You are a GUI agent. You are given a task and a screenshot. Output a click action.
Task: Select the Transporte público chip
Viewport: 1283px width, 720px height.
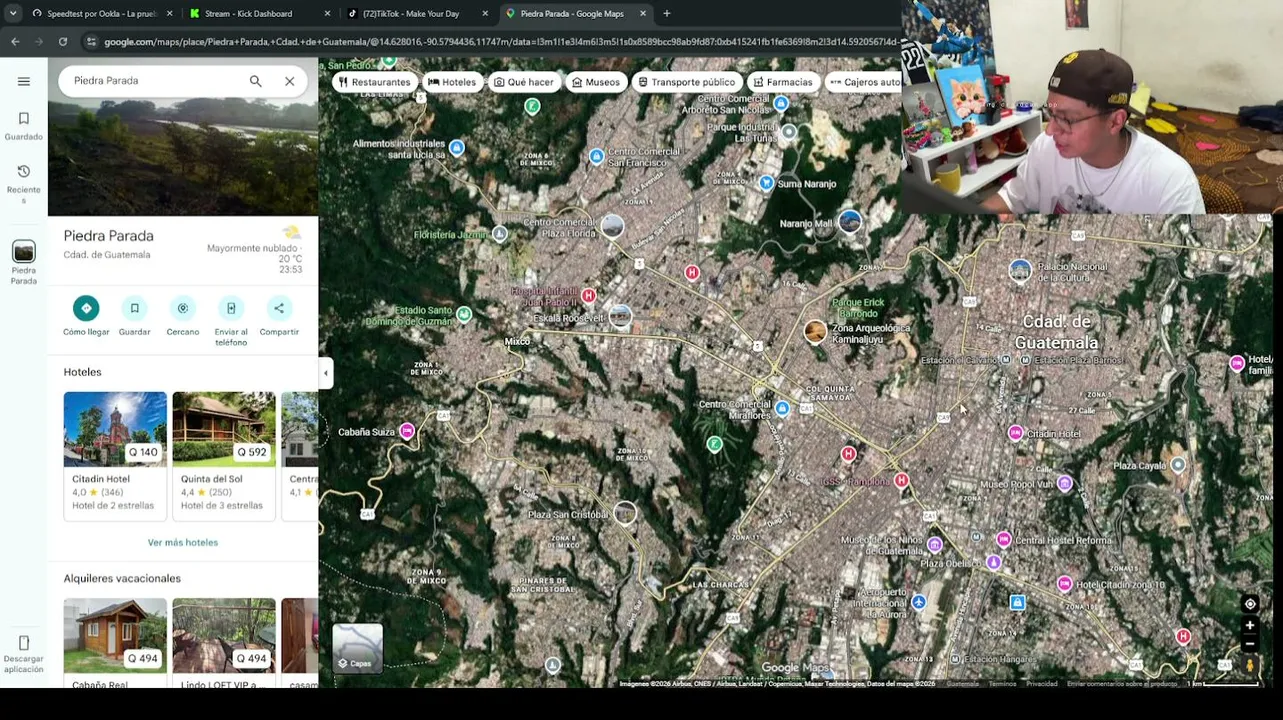(x=686, y=82)
